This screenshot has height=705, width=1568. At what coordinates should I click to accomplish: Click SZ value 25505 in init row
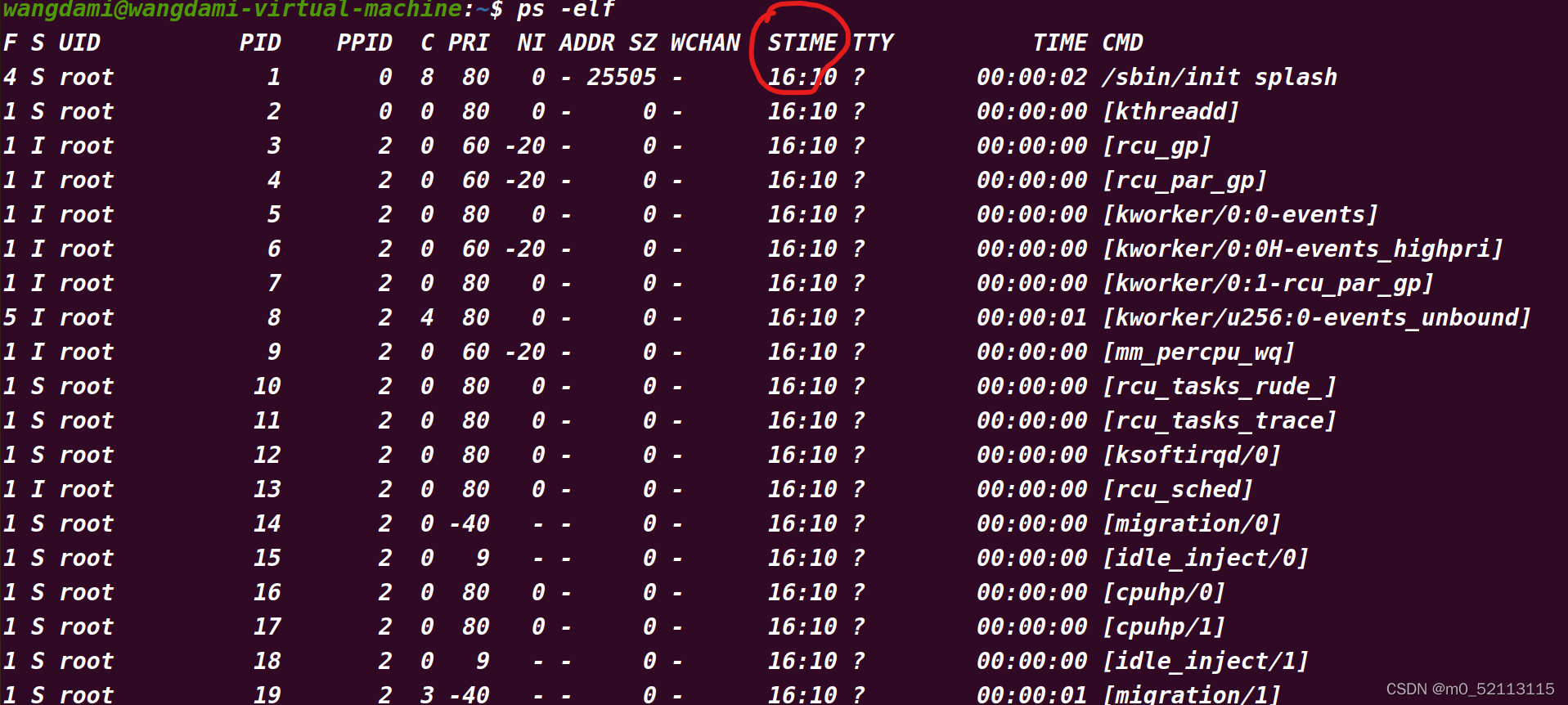(622, 77)
